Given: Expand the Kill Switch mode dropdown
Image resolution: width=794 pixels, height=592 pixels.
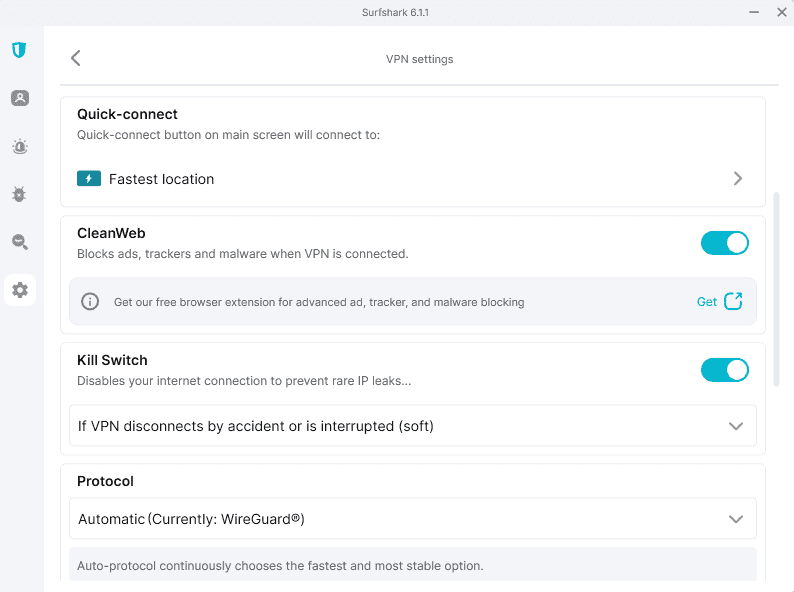Looking at the screenshot, I should [736, 426].
